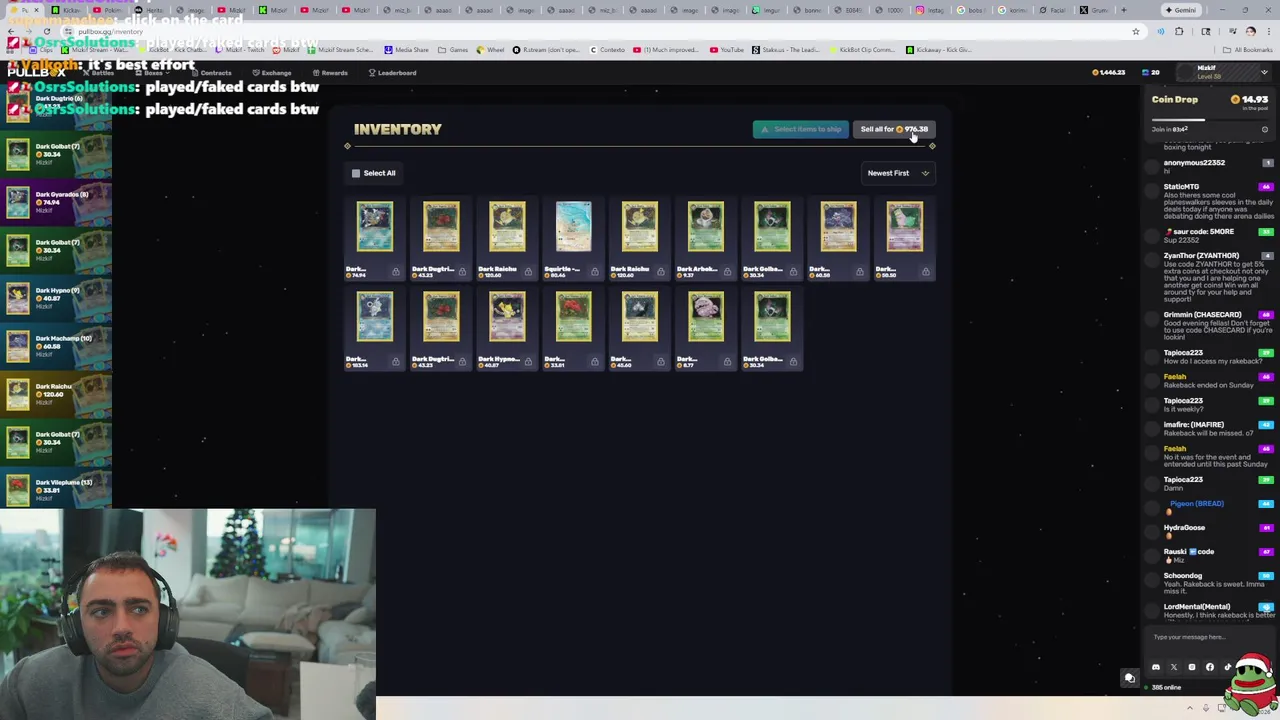Open the Games bookmarks folder
Screen dimensions: 1280x720
[x=453, y=50]
